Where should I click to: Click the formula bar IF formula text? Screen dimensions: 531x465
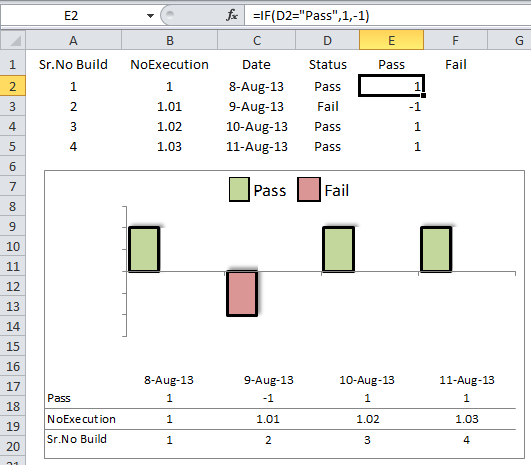(x=311, y=16)
